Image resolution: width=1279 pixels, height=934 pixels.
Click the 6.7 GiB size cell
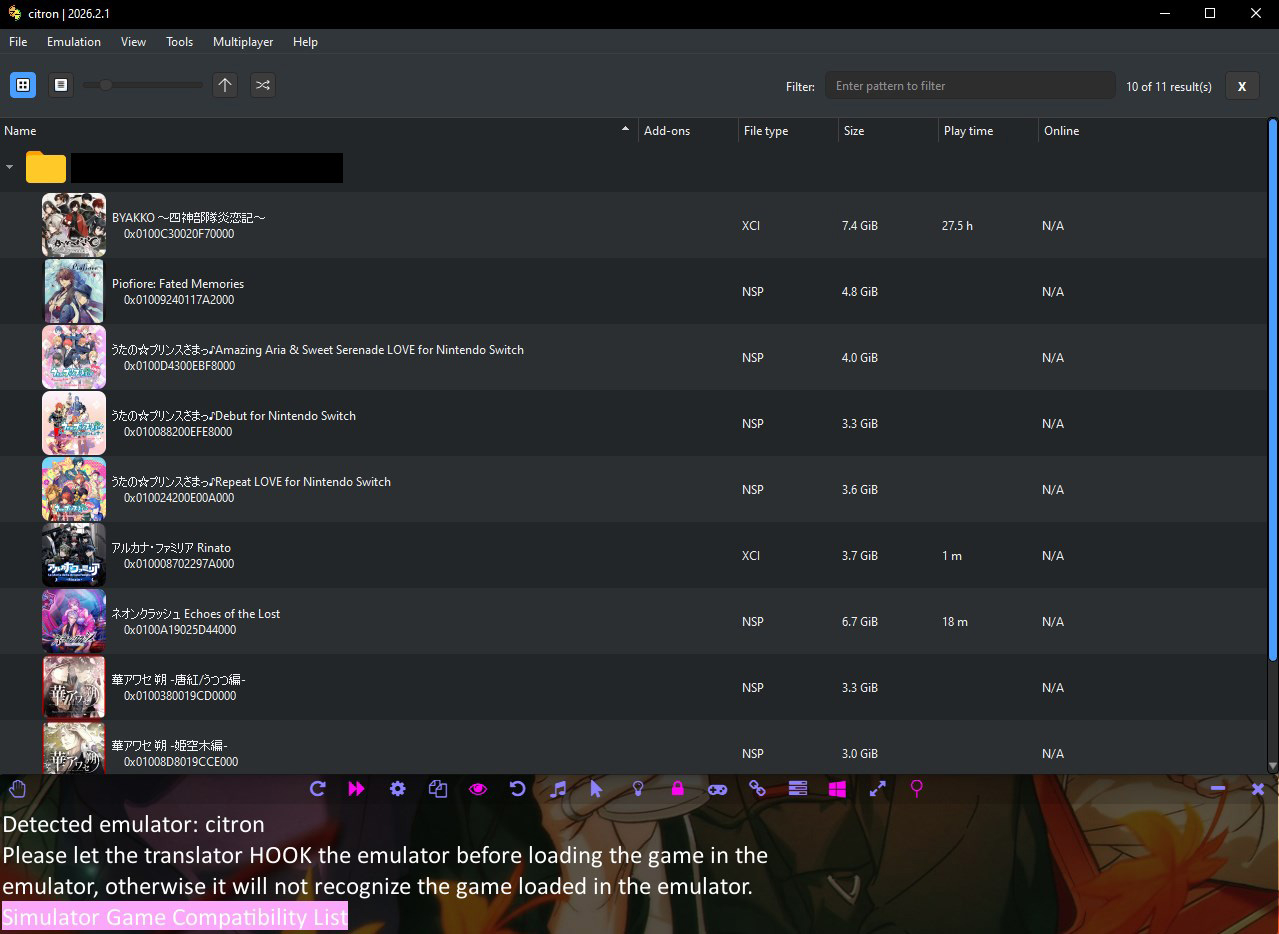pos(860,622)
